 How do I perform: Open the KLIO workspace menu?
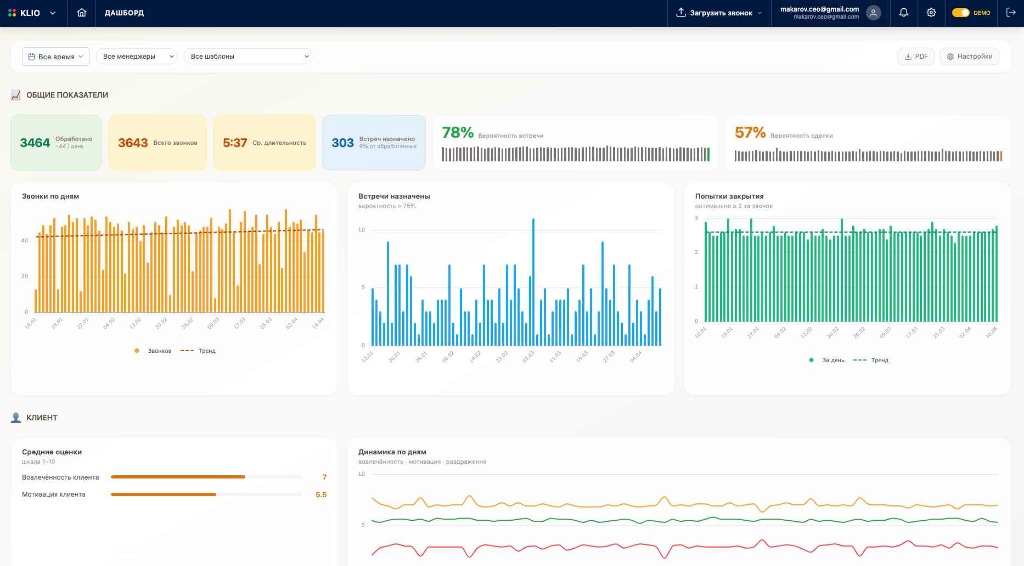(31, 13)
